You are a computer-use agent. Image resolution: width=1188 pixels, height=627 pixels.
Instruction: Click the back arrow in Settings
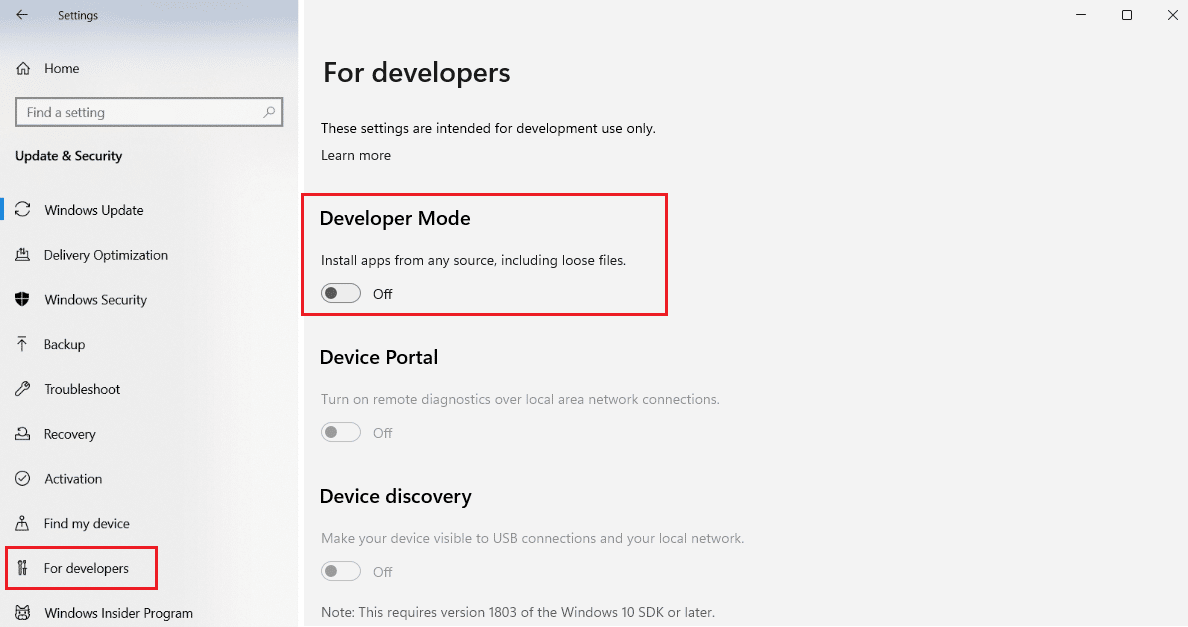tap(22, 15)
